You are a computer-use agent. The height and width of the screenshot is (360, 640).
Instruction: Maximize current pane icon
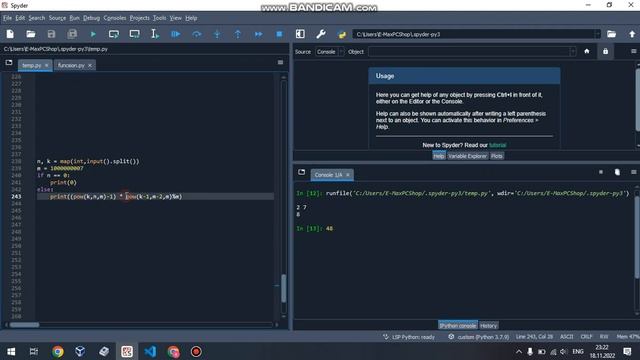(x=300, y=34)
